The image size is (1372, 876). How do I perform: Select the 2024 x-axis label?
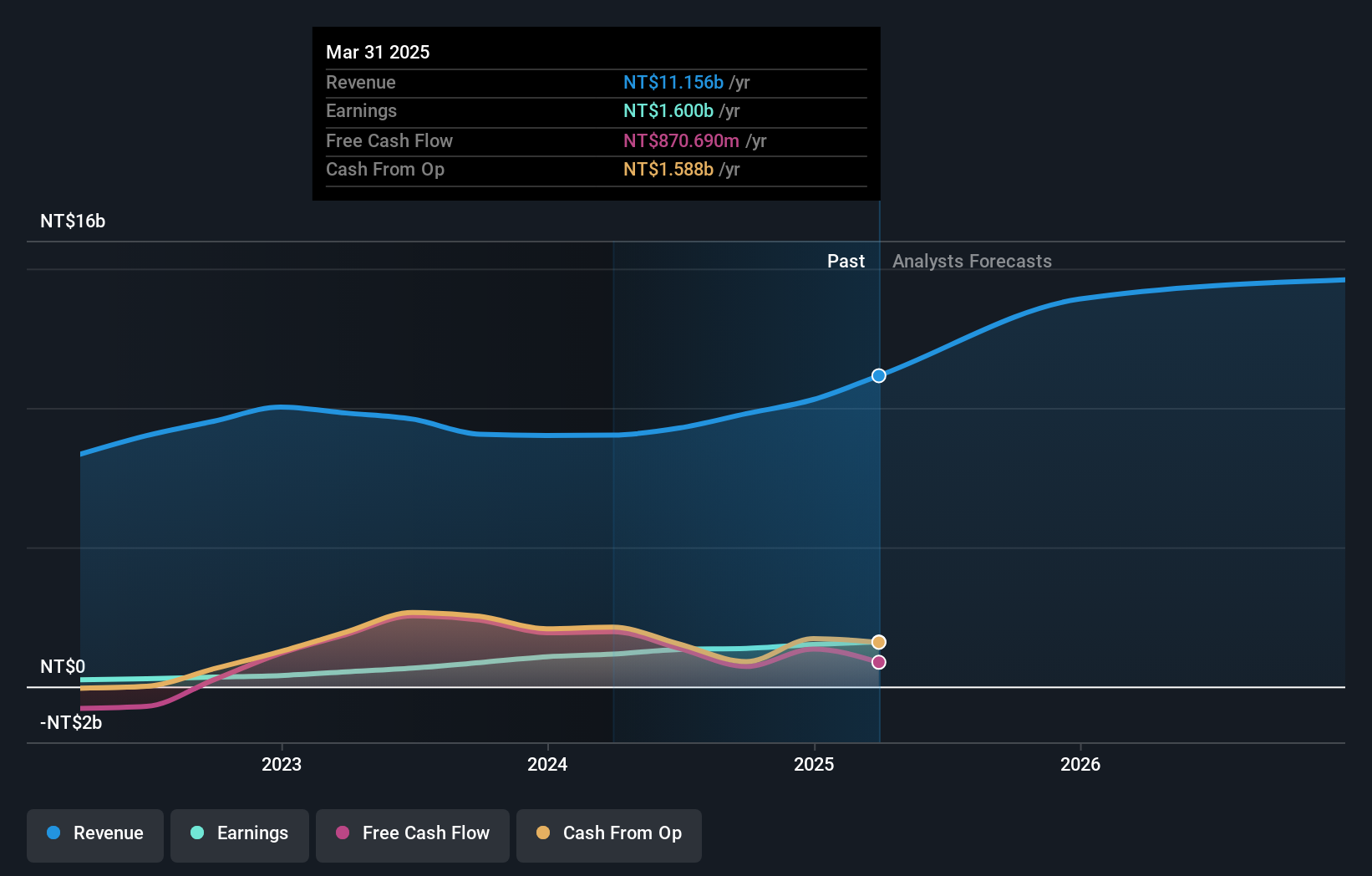pos(547,764)
